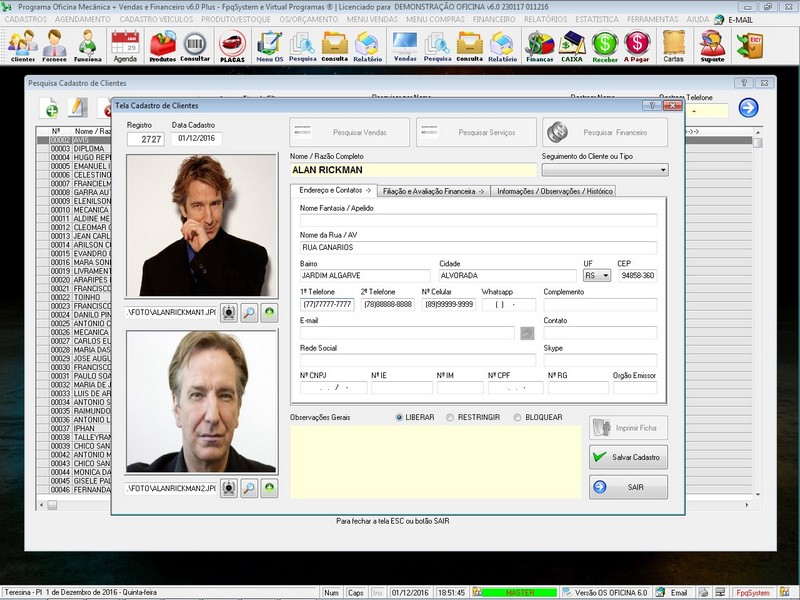Click horizontal scrollbar of client list

(393, 505)
